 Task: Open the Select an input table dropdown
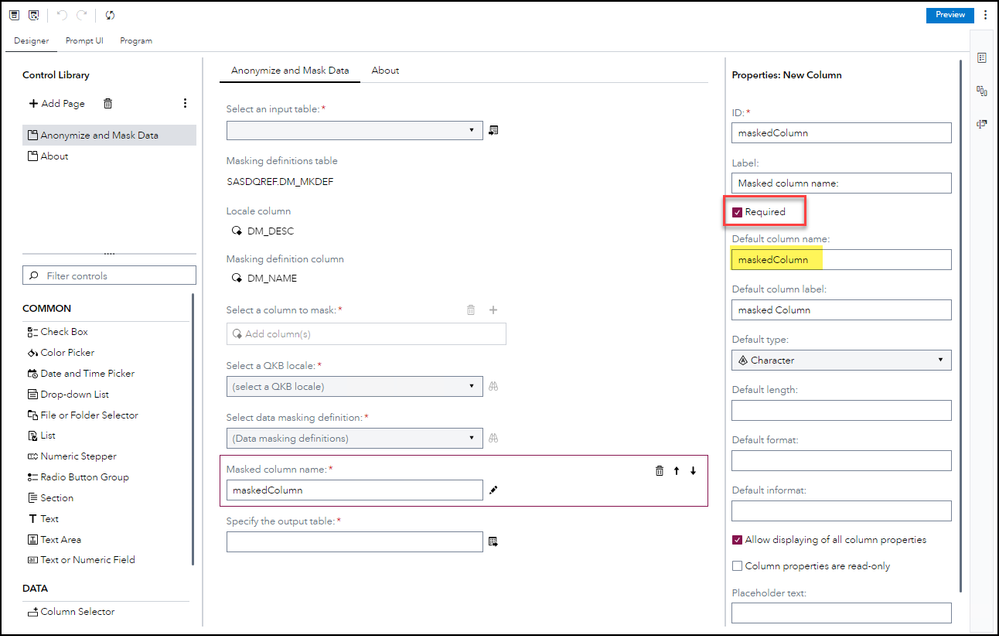click(x=355, y=130)
